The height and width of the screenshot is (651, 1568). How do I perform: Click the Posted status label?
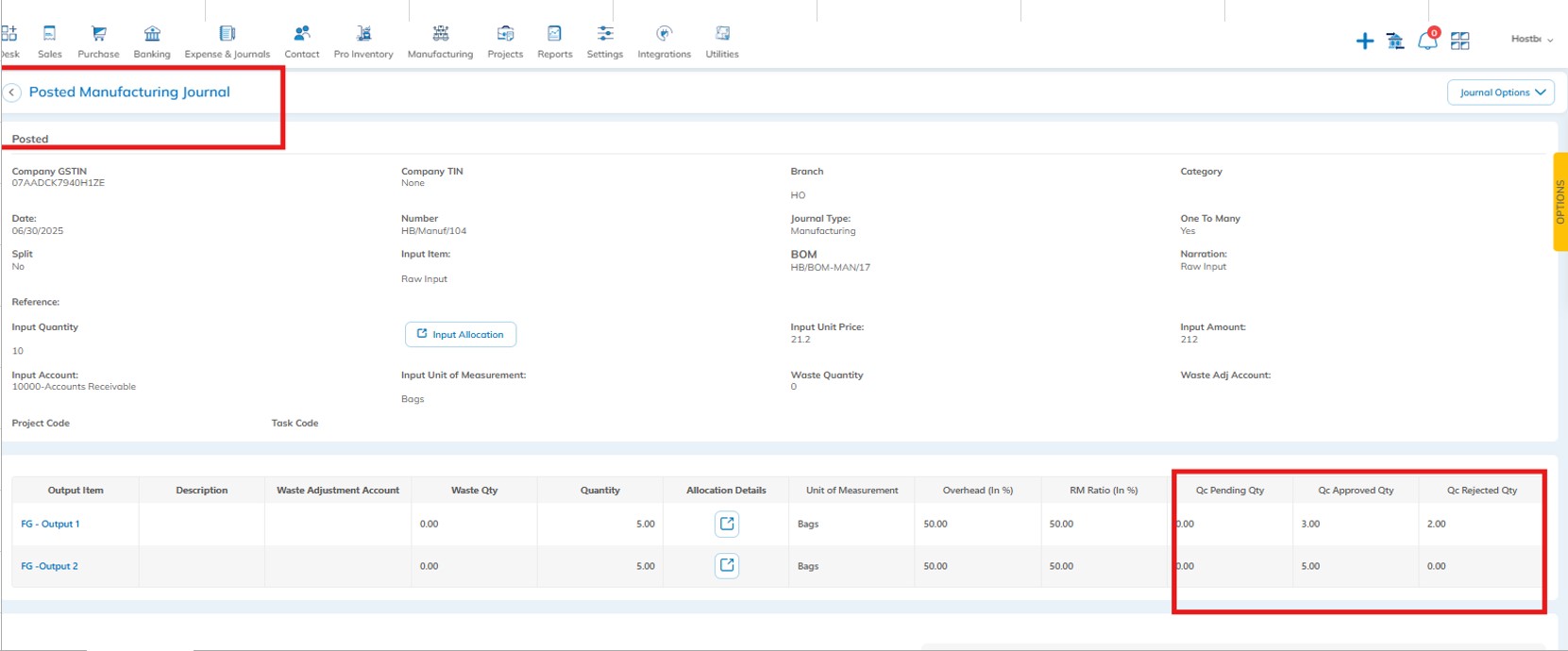coord(30,139)
